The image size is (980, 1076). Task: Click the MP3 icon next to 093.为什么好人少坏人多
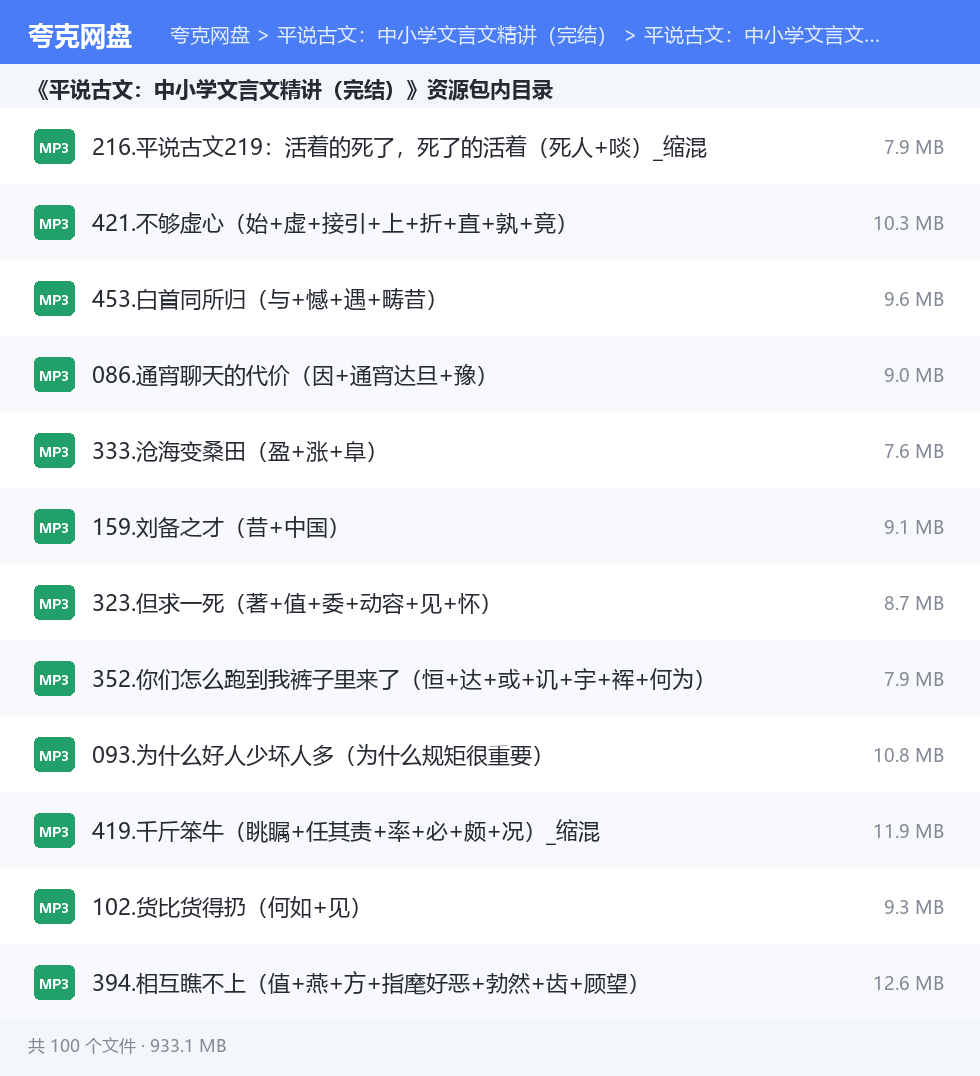click(54, 755)
